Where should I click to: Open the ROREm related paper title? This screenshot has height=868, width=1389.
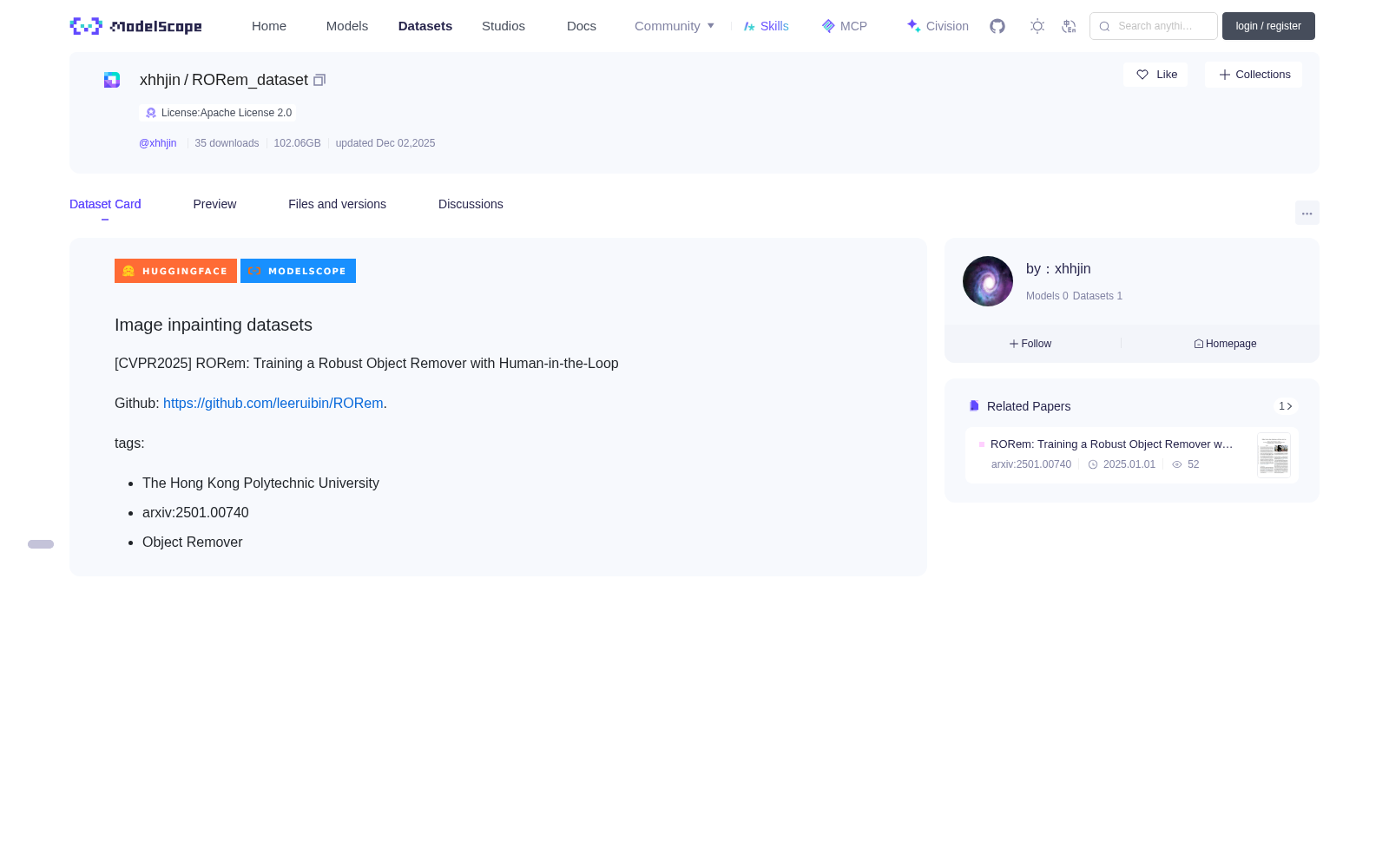1112,444
